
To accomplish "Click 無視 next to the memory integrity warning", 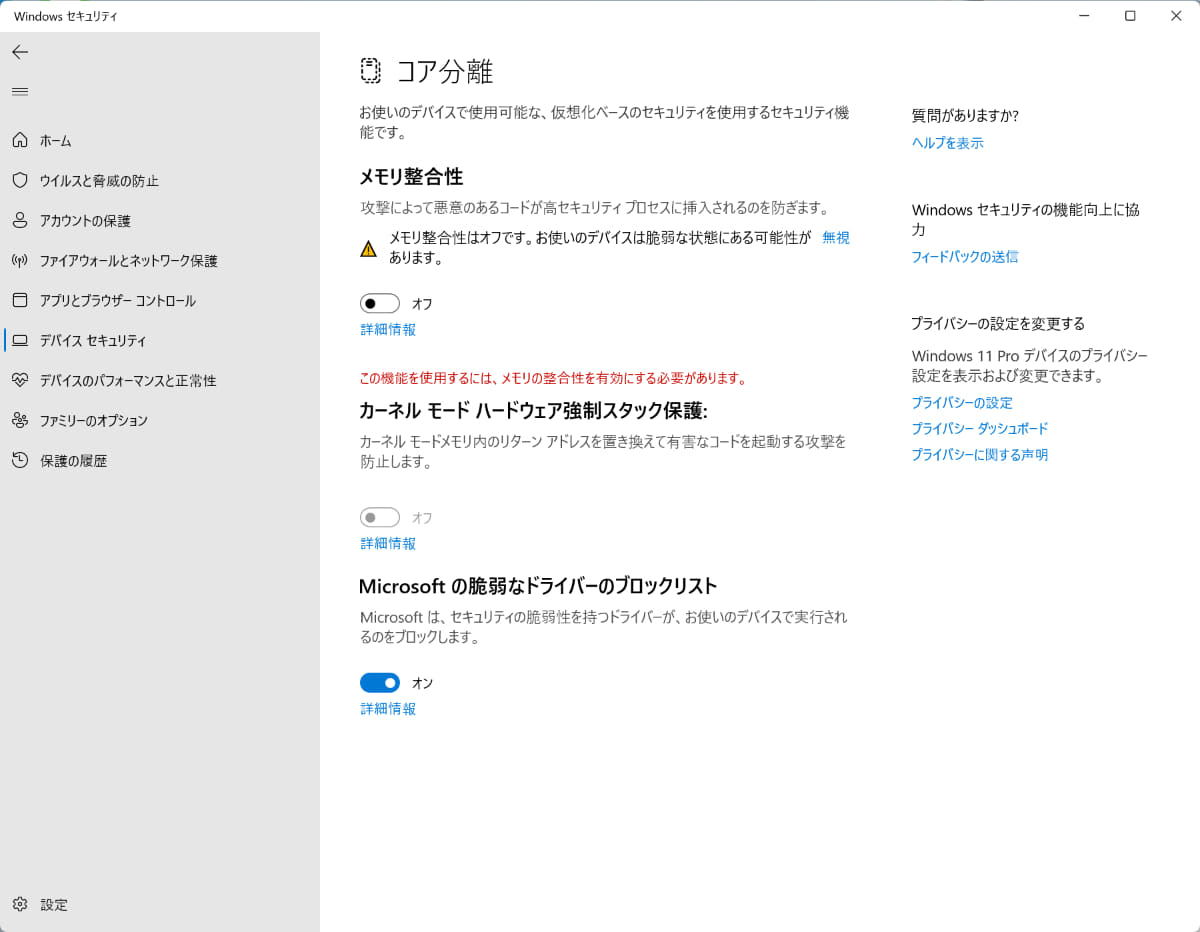I will [x=835, y=238].
